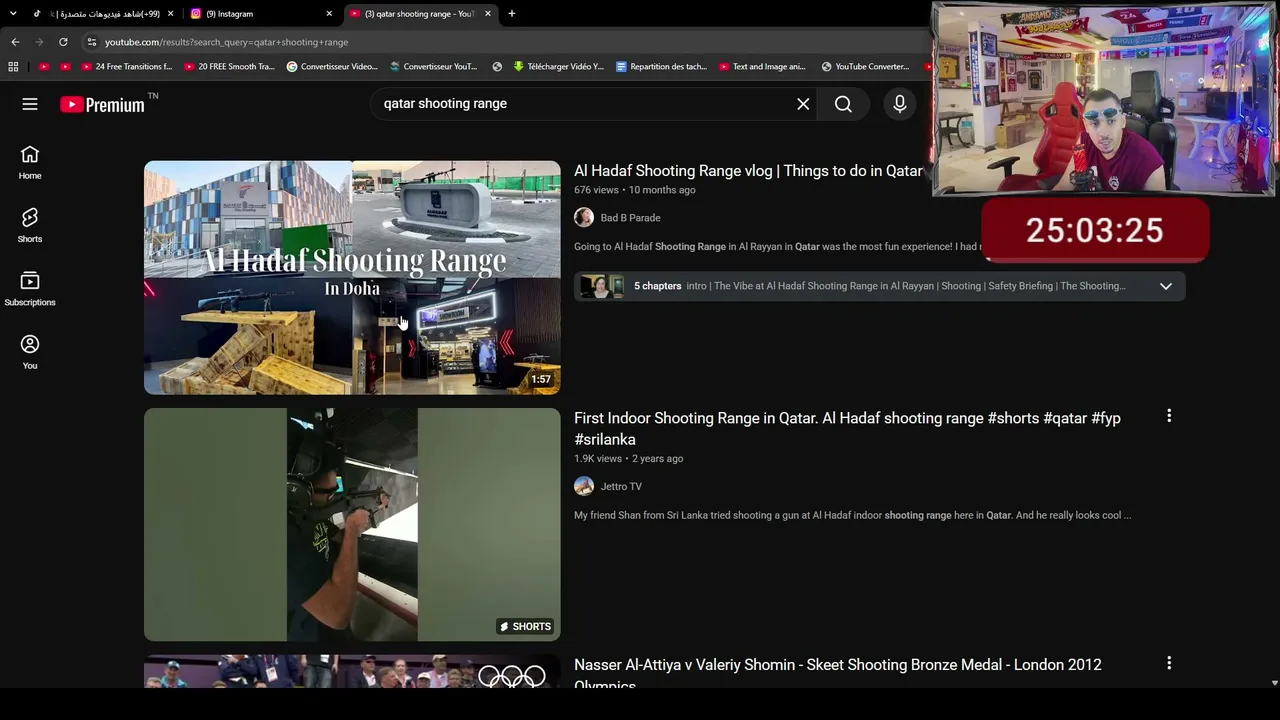Open more actions for First Indoor Shooting Range video
Image resolution: width=1280 pixels, height=720 pixels.
point(1169,416)
